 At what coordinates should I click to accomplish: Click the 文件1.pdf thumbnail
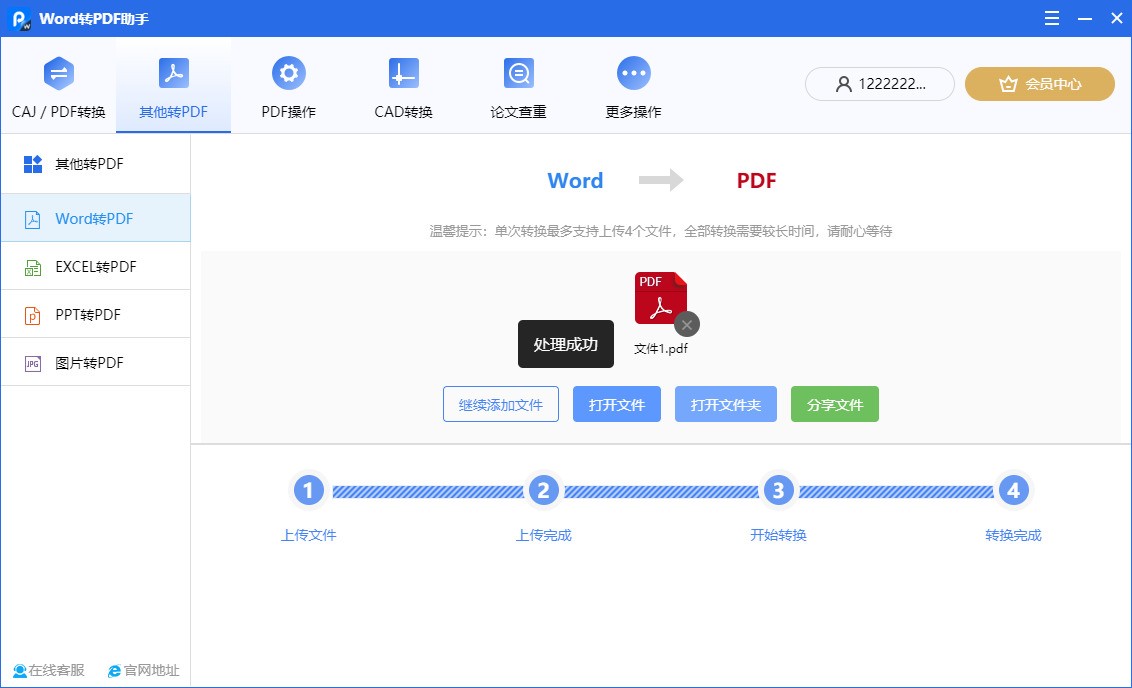coord(660,297)
